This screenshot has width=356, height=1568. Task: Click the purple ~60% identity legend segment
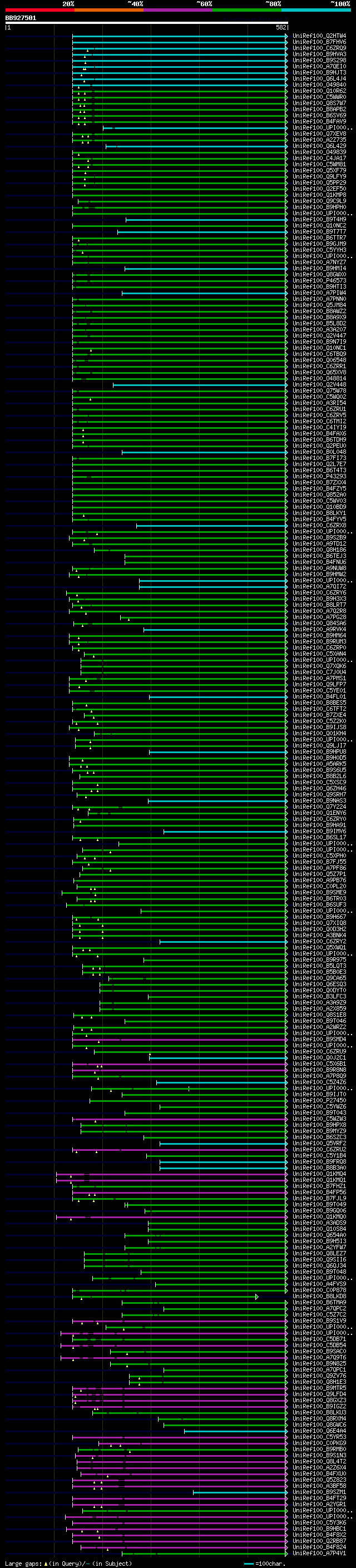click(179, 10)
